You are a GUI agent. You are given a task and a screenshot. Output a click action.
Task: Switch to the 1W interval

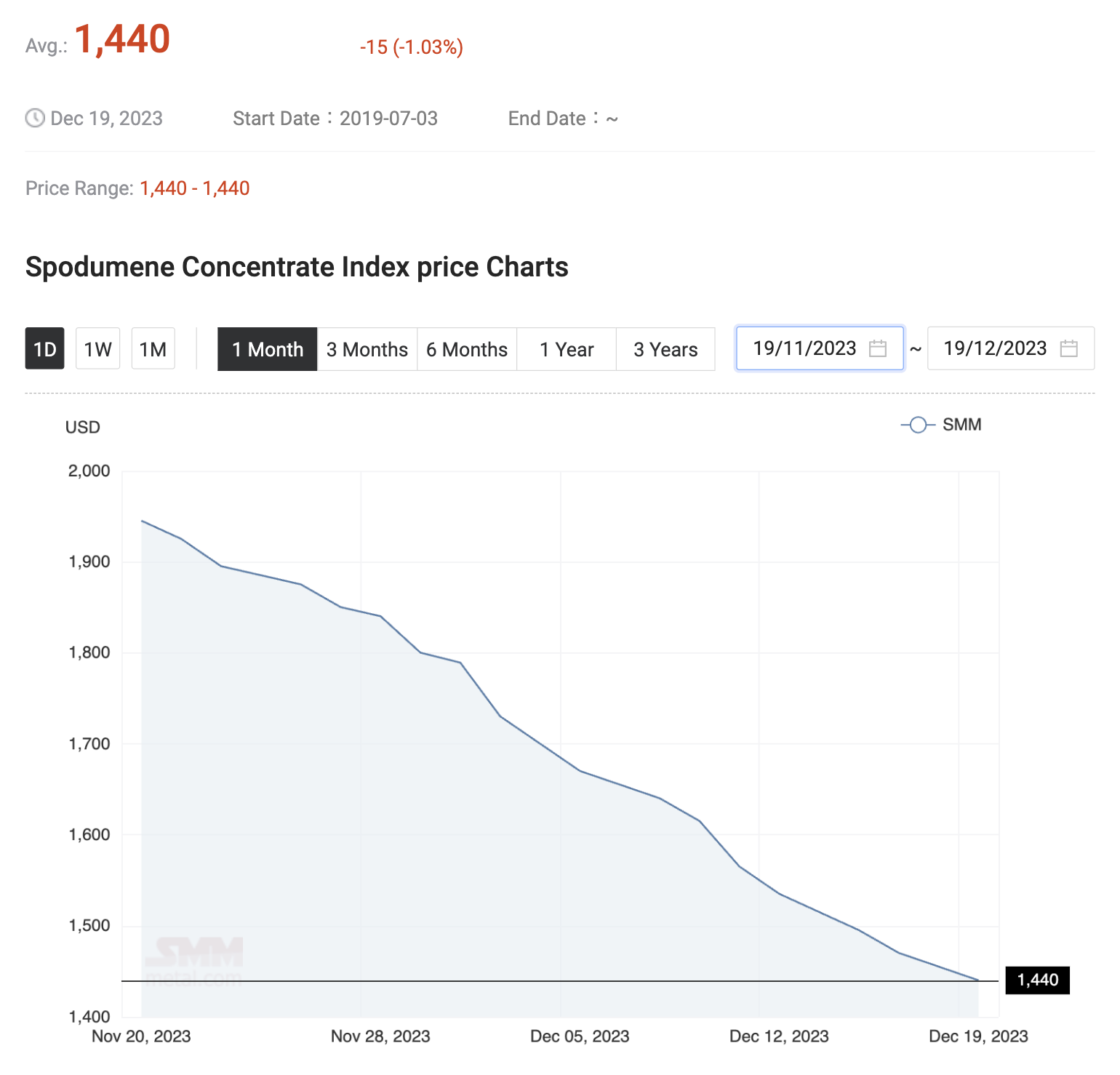pyautogui.click(x=97, y=349)
